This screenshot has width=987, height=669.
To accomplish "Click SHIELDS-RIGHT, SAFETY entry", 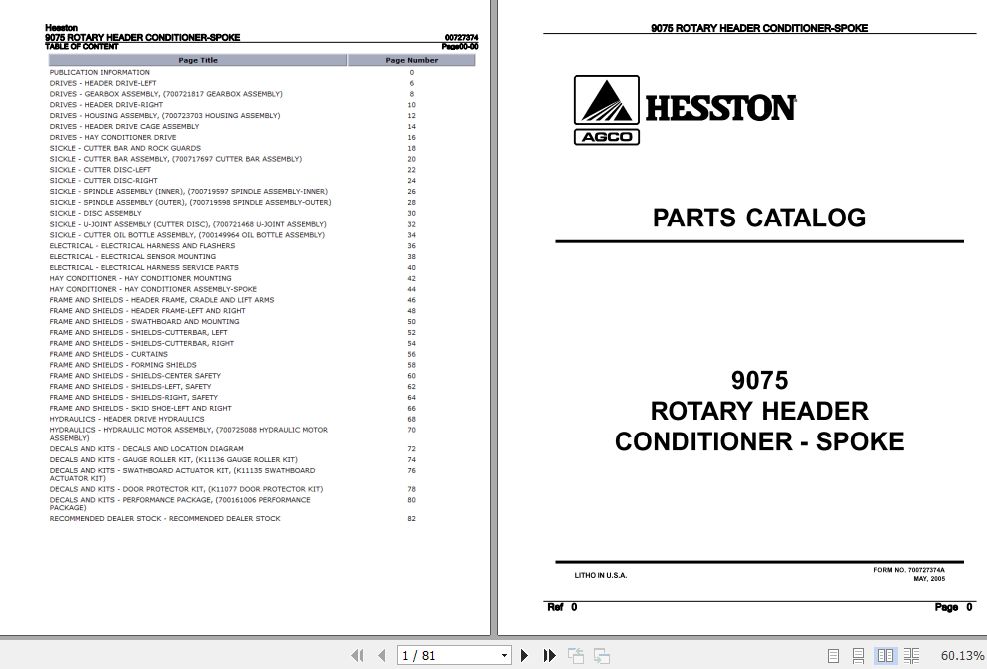I will (x=133, y=398).
